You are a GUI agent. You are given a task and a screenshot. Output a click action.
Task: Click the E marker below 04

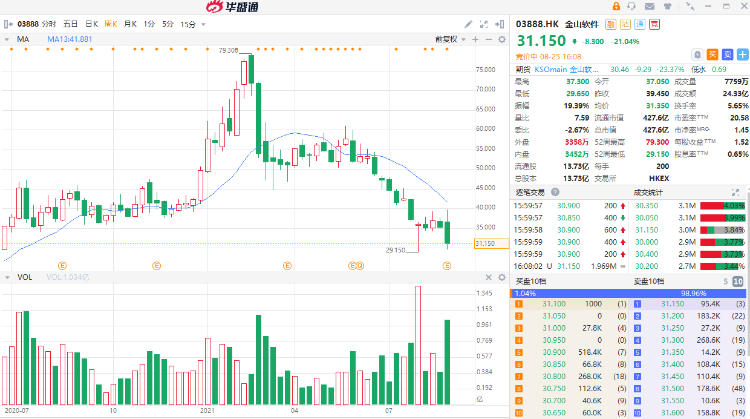287,265
